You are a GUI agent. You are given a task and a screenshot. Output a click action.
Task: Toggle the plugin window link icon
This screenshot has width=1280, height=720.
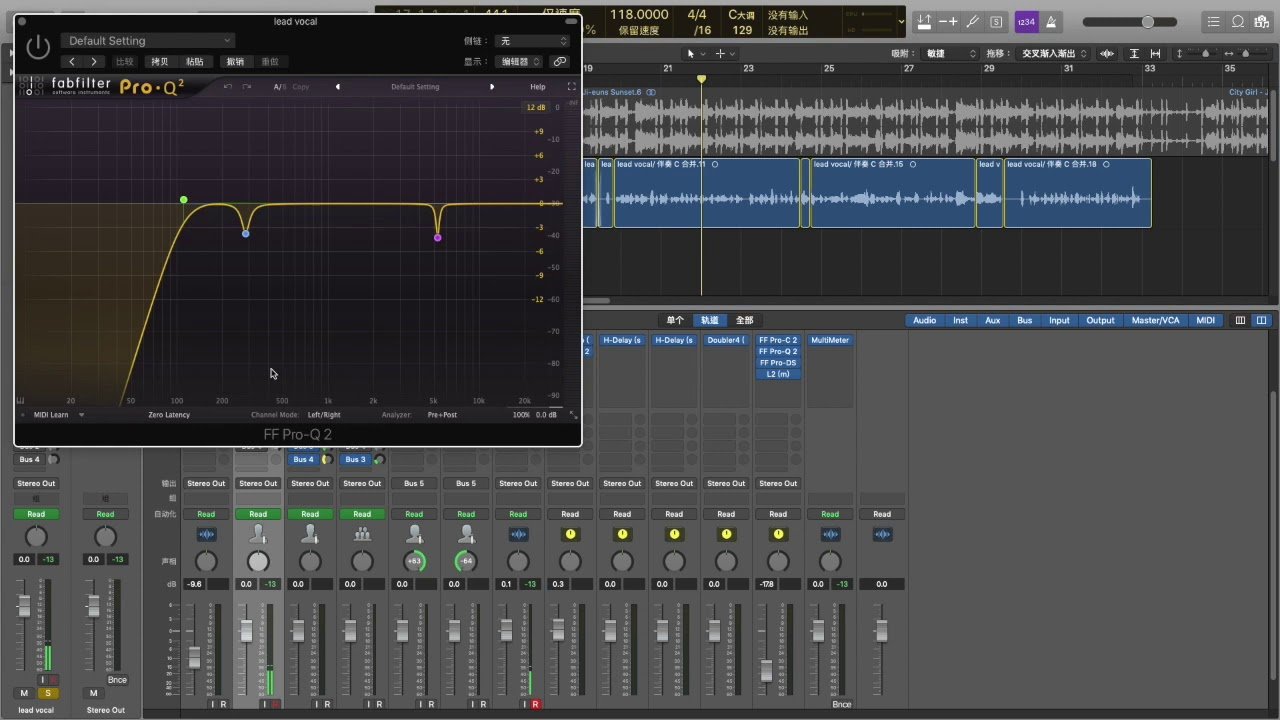pyautogui.click(x=560, y=62)
